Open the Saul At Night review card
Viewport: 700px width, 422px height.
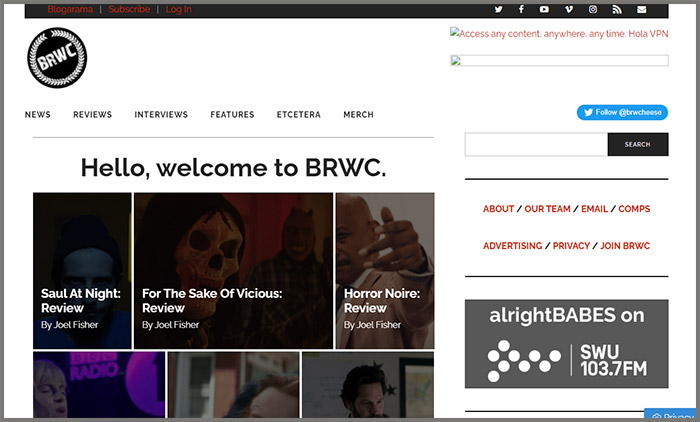point(82,271)
